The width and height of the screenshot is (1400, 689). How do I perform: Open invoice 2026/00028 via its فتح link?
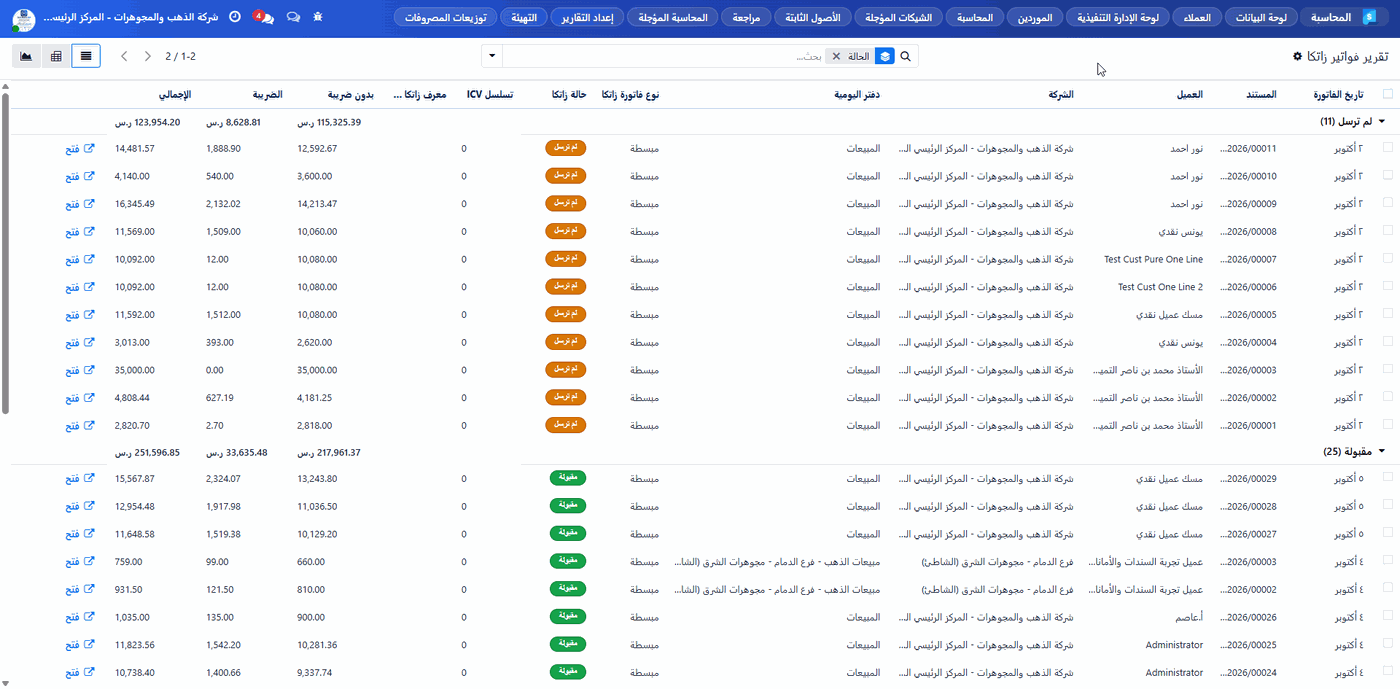coord(80,506)
